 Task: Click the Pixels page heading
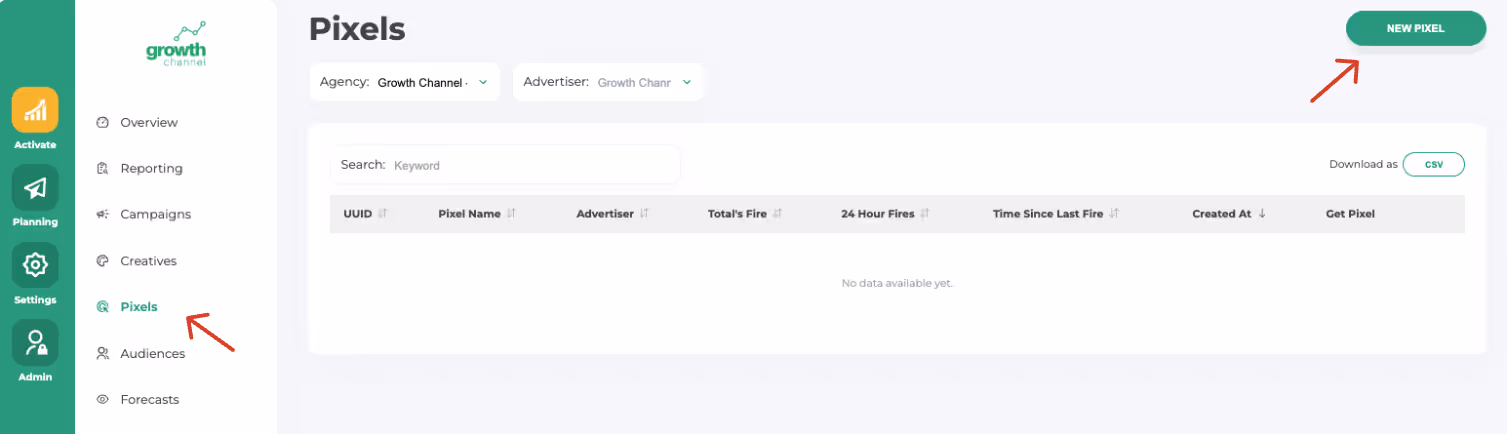357,29
